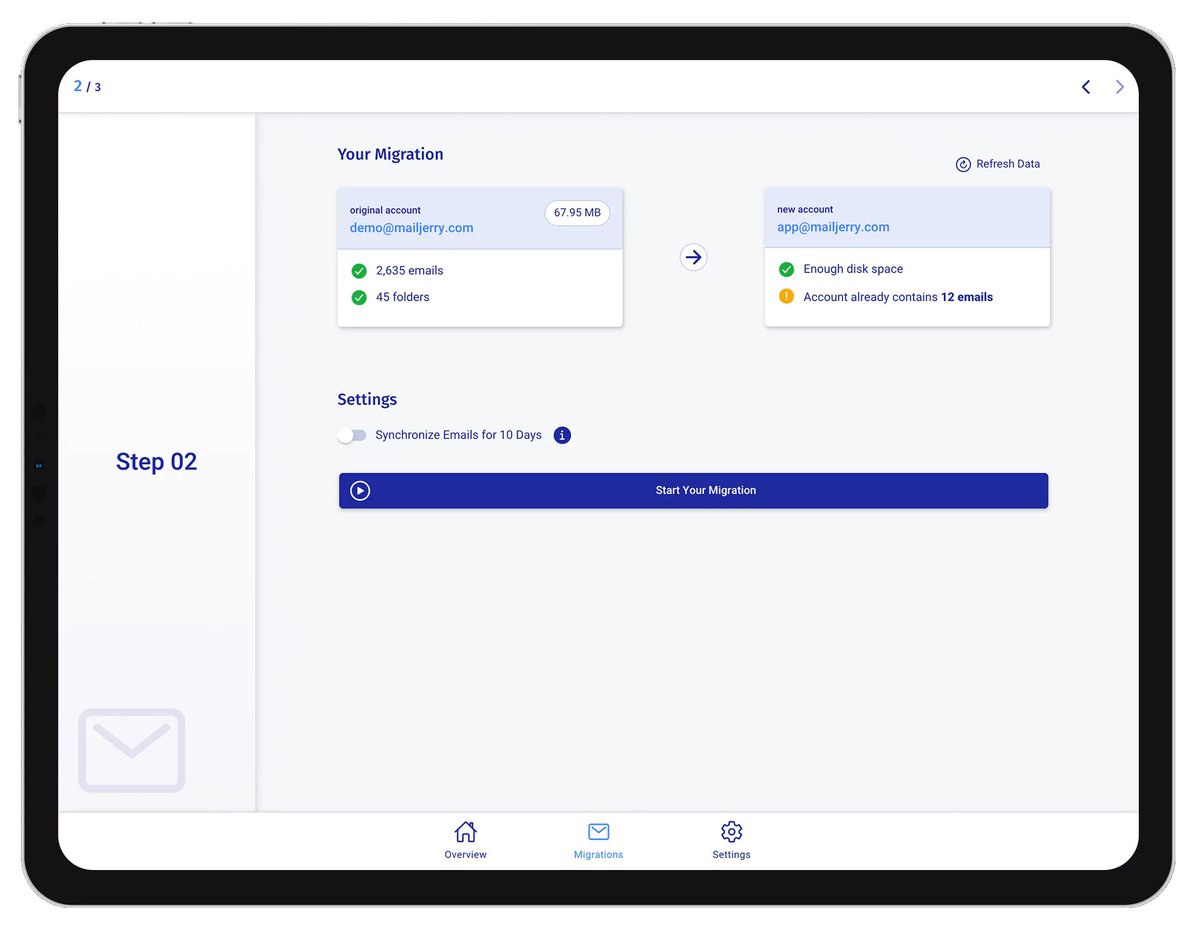Select the Overview home icon

click(465, 831)
